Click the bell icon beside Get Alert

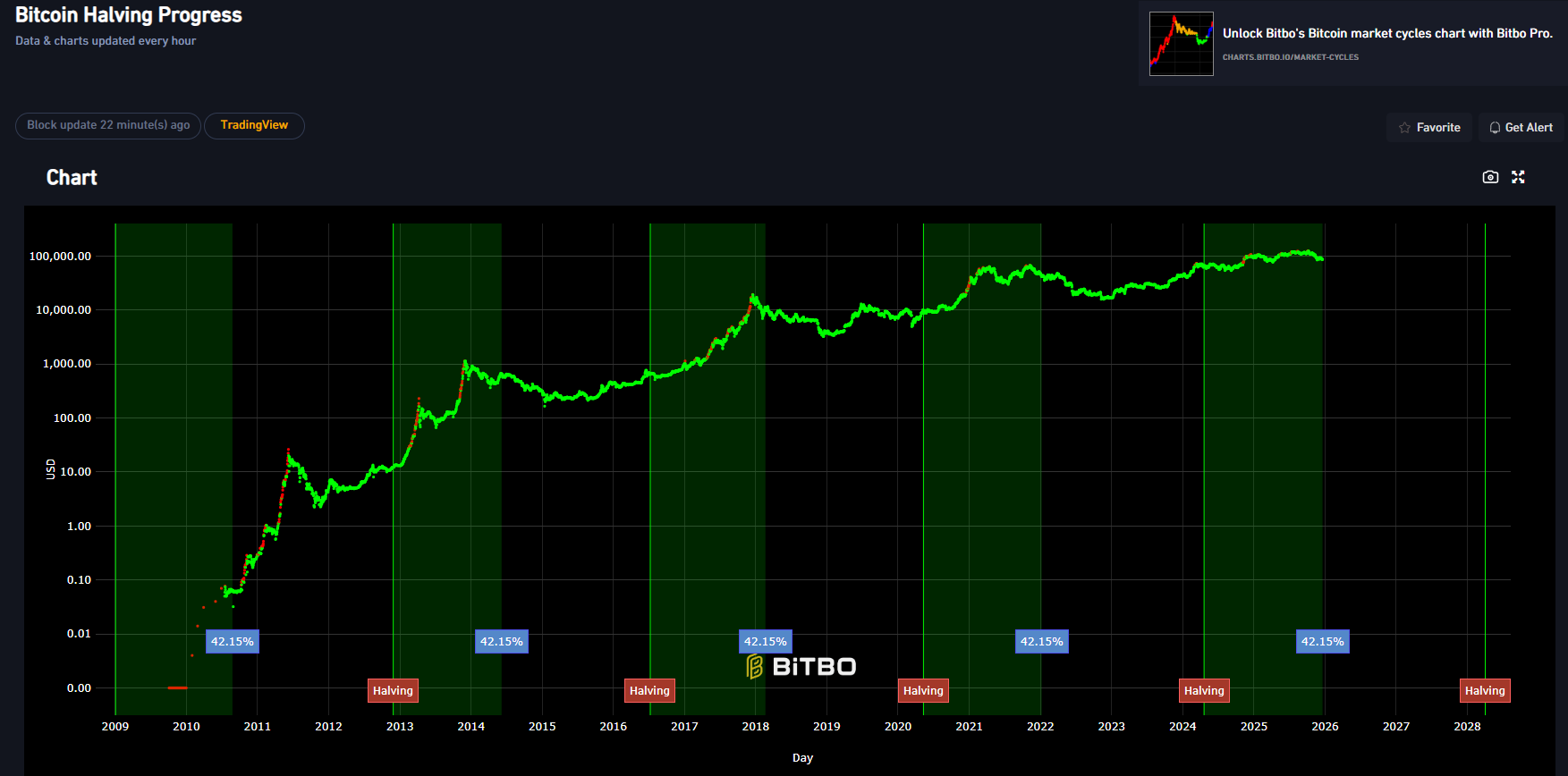[1495, 128]
